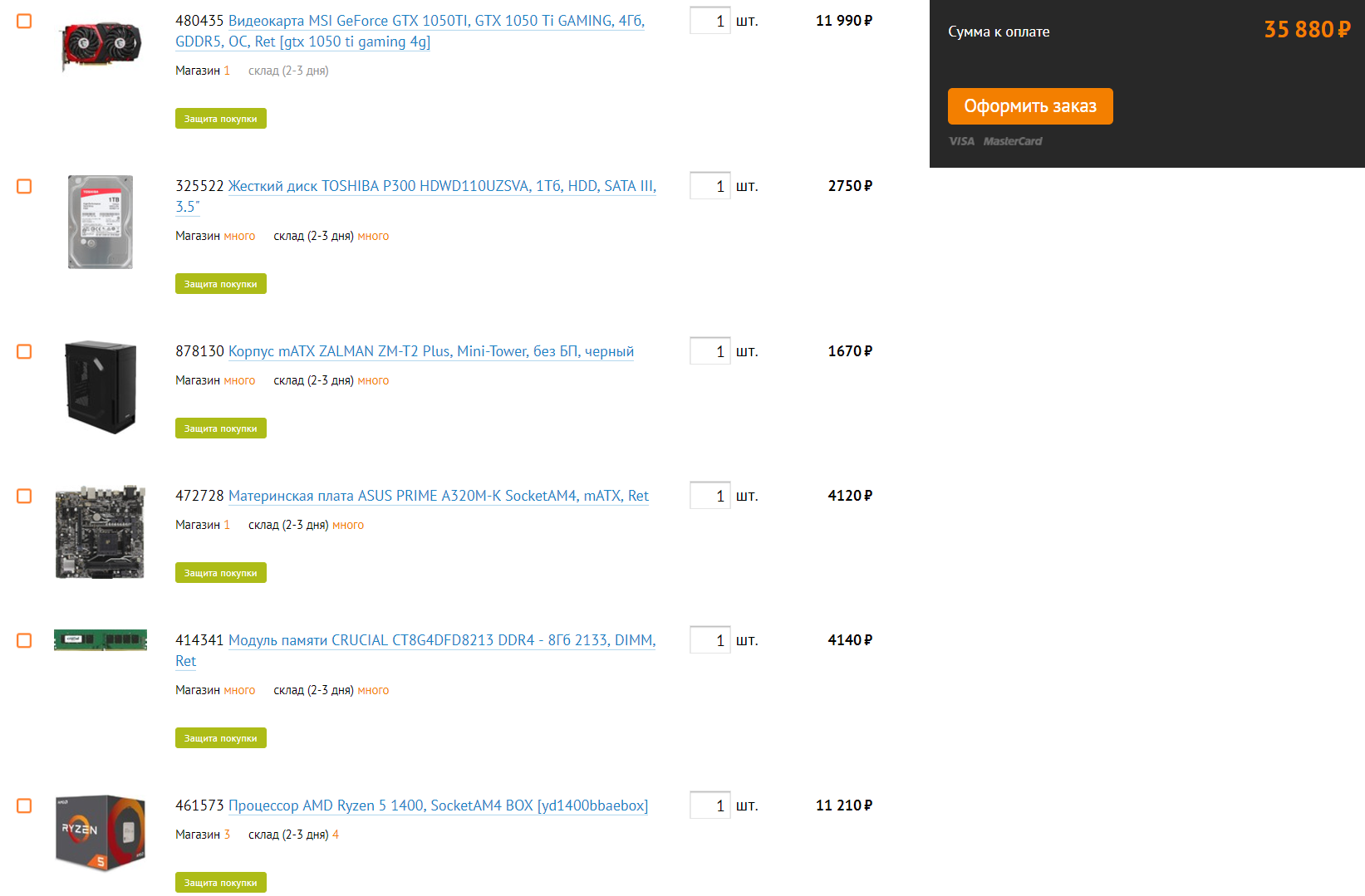Click store availability 'Магазин 1' for GTX 1050Ti
Viewport: 1365px width, 896px height.
point(203,71)
